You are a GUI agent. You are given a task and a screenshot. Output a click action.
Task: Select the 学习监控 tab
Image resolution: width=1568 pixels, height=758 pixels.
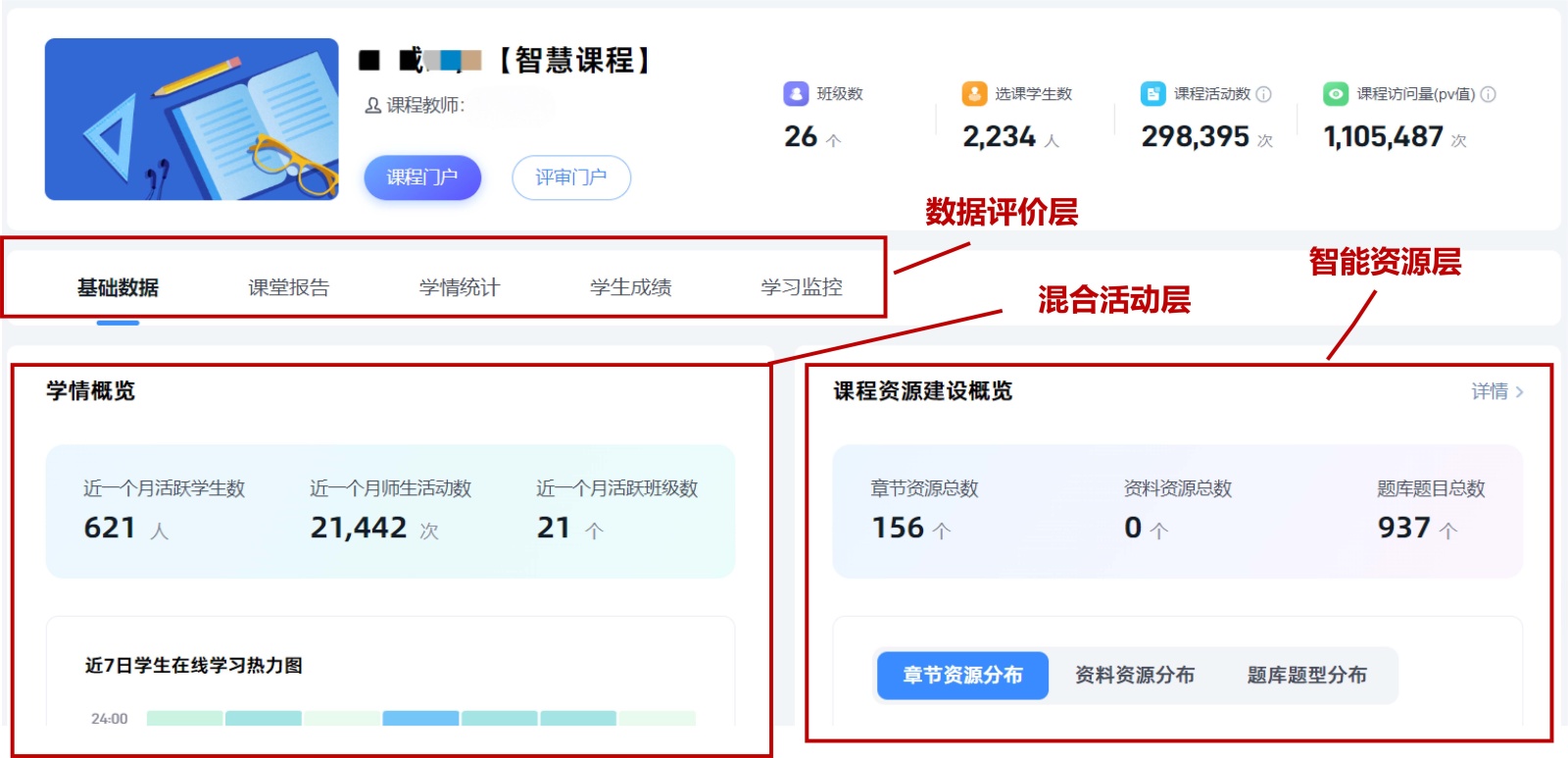coord(802,287)
